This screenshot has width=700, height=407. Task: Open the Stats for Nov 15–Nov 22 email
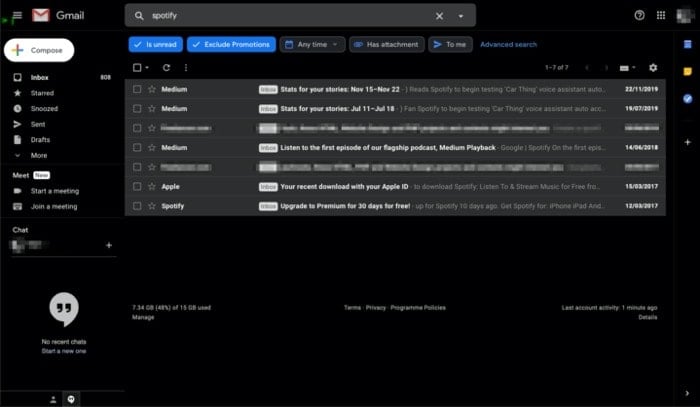[x=395, y=89]
